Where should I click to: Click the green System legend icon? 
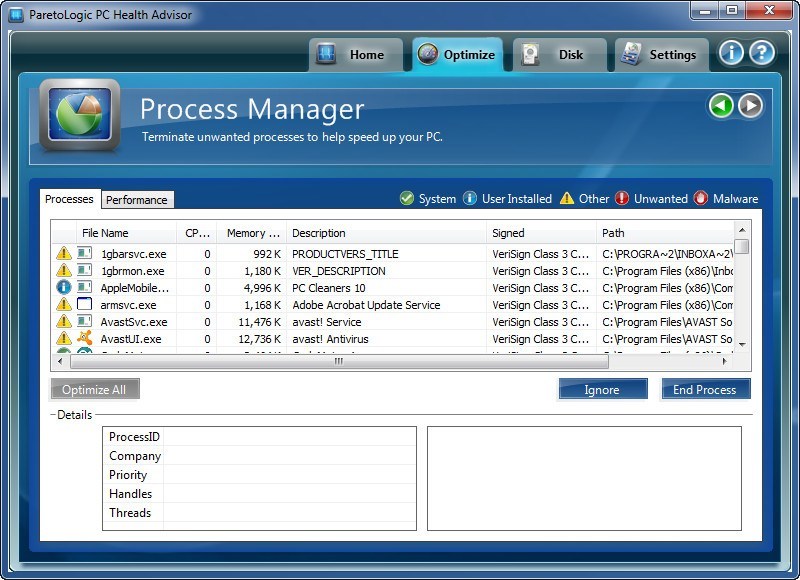pyautogui.click(x=406, y=198)
